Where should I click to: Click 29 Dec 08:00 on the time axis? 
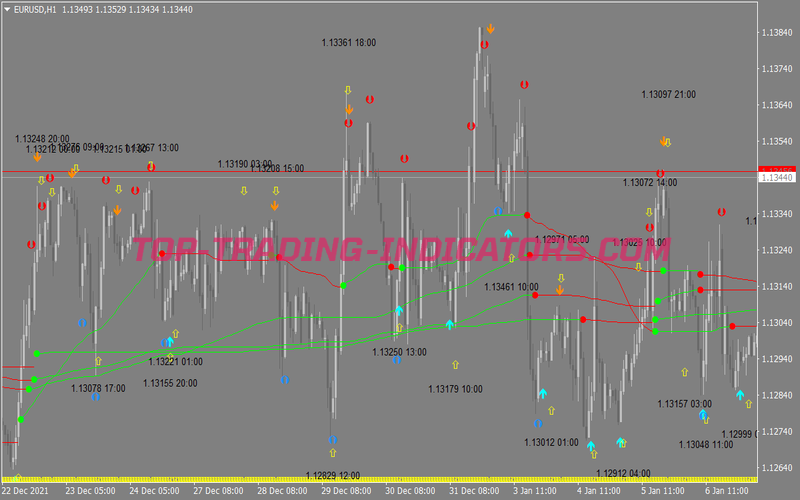pos(346,491)
